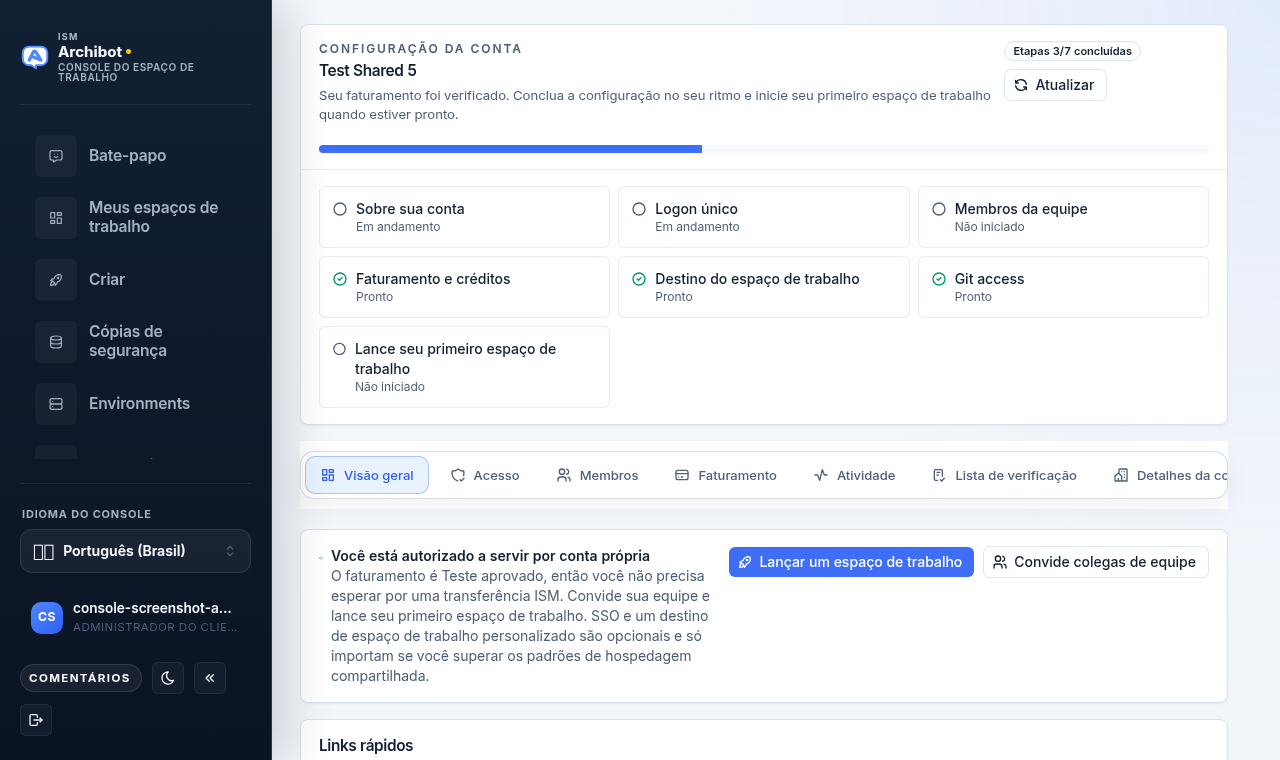Click green check icon beside Faturamento e créditos
Viewport: 1280px width, 760px height.
[340, 279]
